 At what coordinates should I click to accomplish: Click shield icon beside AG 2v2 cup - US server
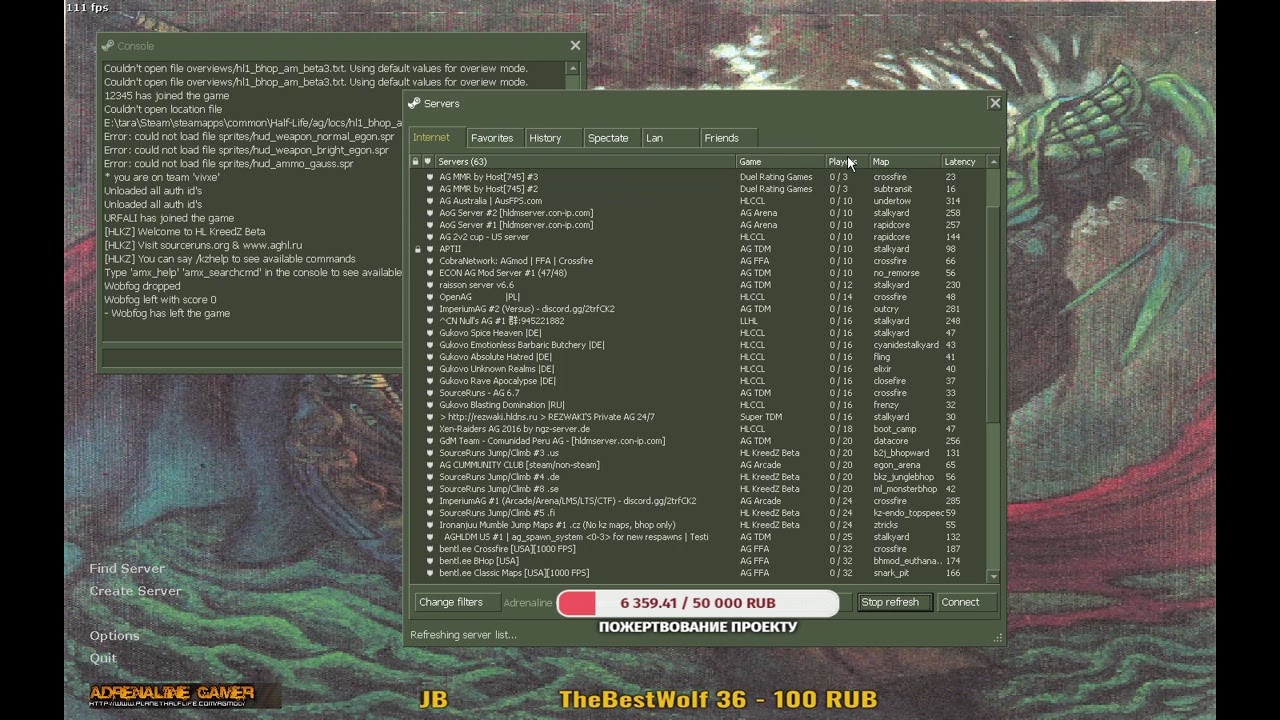coord(430,237)
